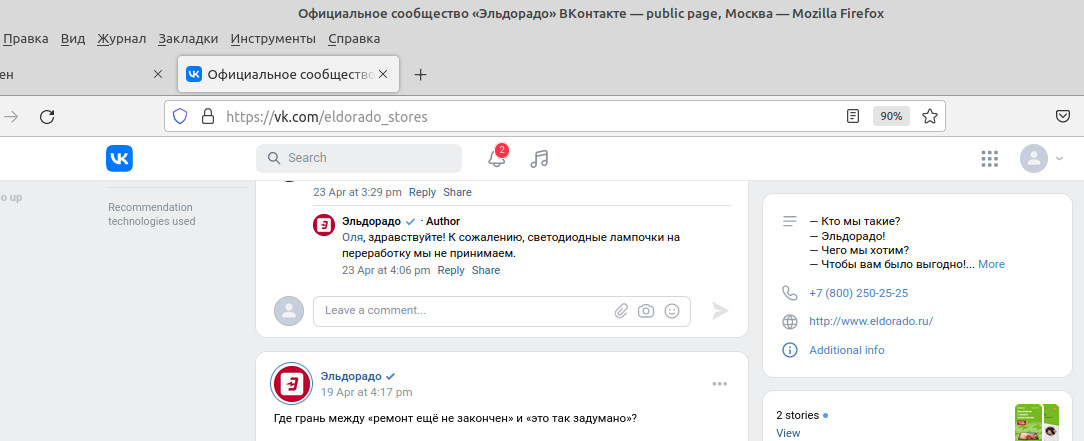Open Эльдорадо post avatar from 19 Apr
The width and height of the screenshot is (1084, 441).
click(x=291, y=384)
